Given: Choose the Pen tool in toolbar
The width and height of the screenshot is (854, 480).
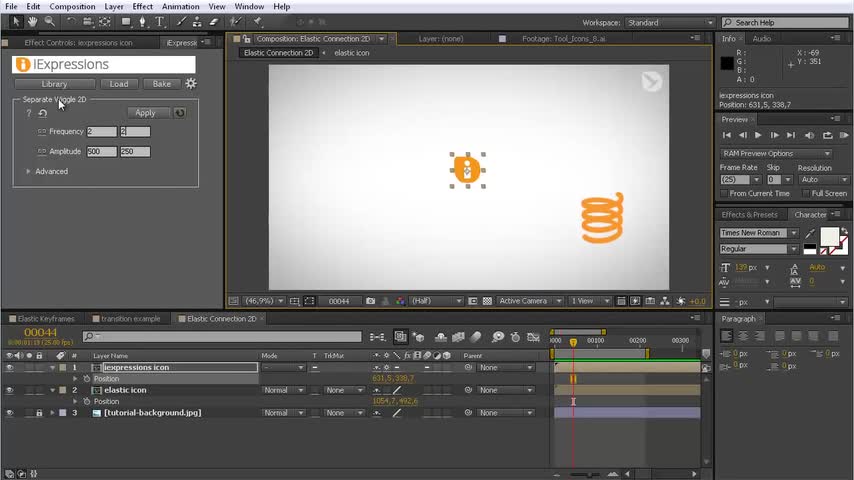Looking at the screenshot, I should point(141,21).
